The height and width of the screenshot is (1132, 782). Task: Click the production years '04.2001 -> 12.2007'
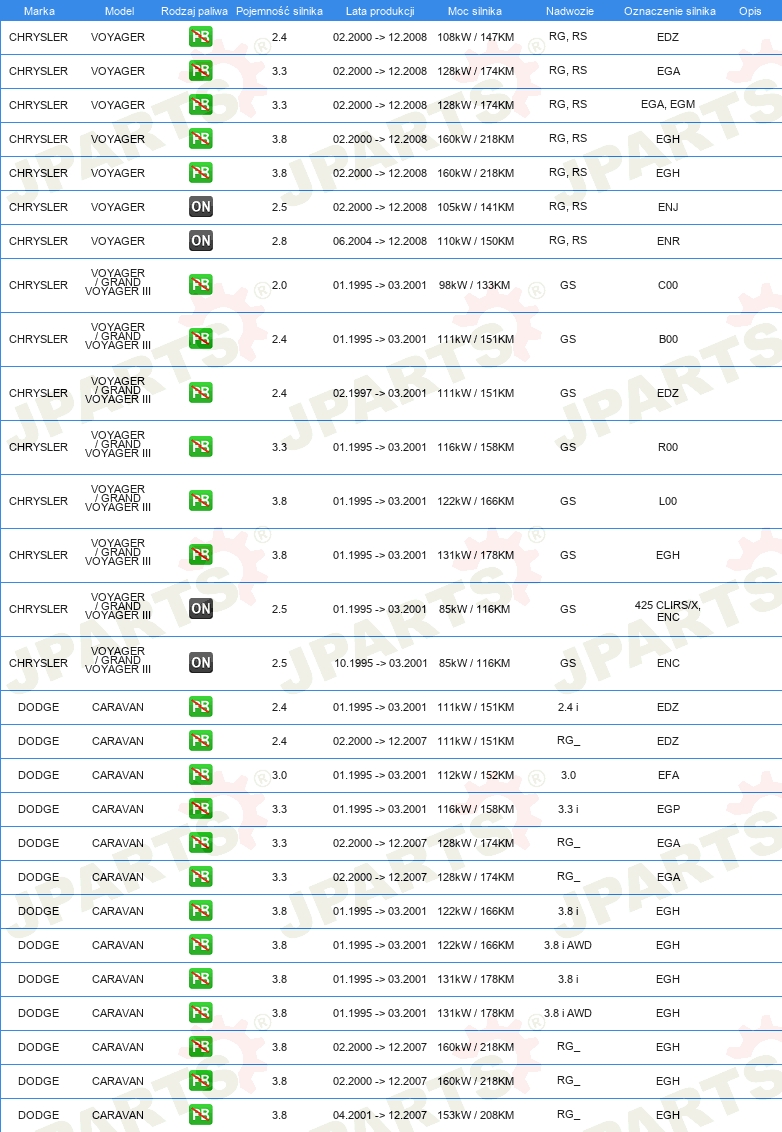[x=380, y=1115]
